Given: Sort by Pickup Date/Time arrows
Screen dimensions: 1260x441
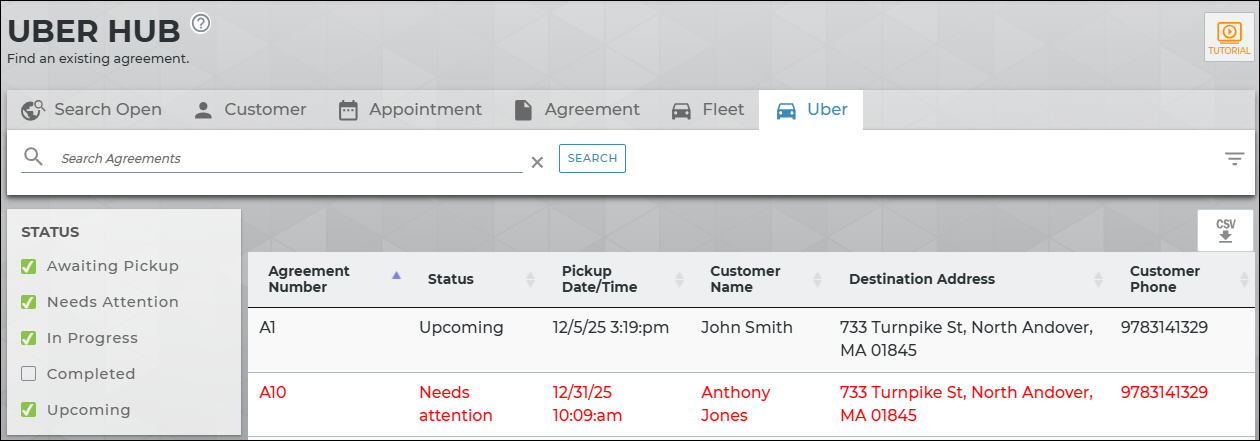Looking at the screenshot, I should click(x=680, y=280).
